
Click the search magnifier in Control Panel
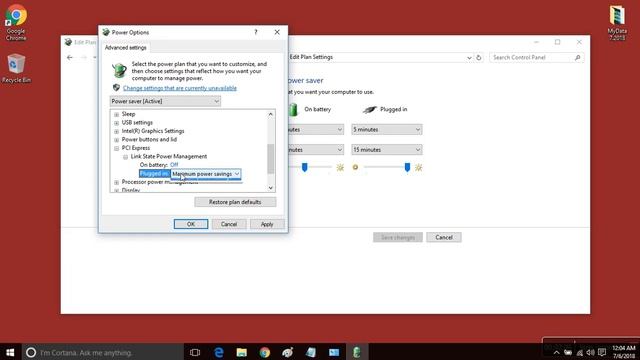[578, 58]
